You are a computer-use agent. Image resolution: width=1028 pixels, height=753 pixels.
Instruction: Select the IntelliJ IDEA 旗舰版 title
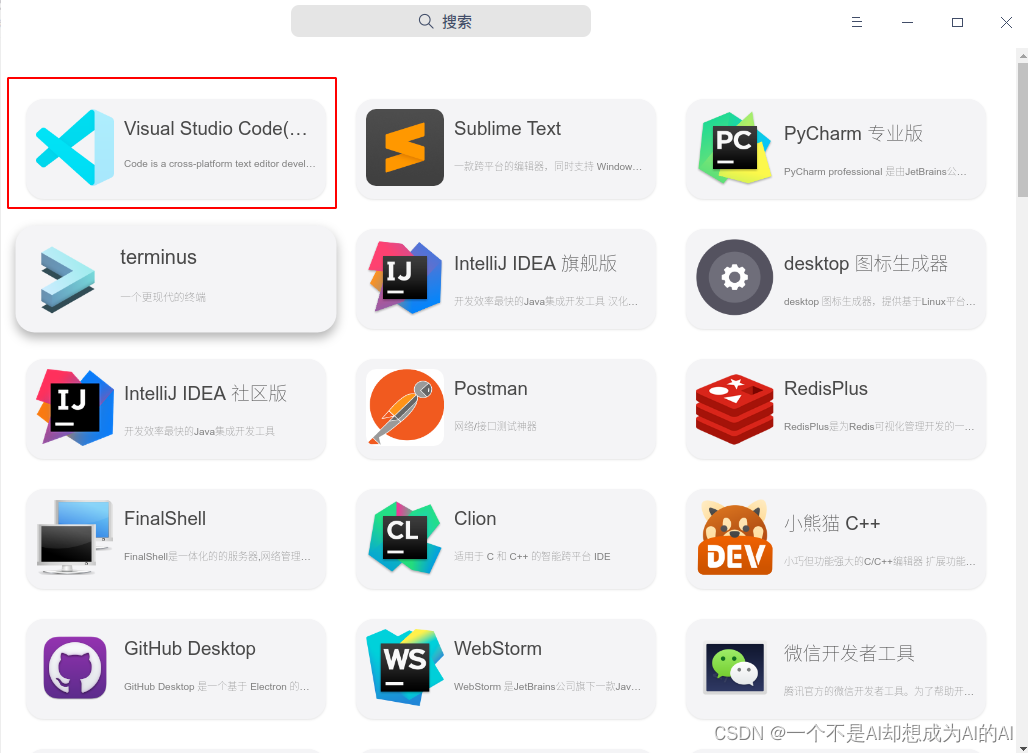tap(535, 263)
